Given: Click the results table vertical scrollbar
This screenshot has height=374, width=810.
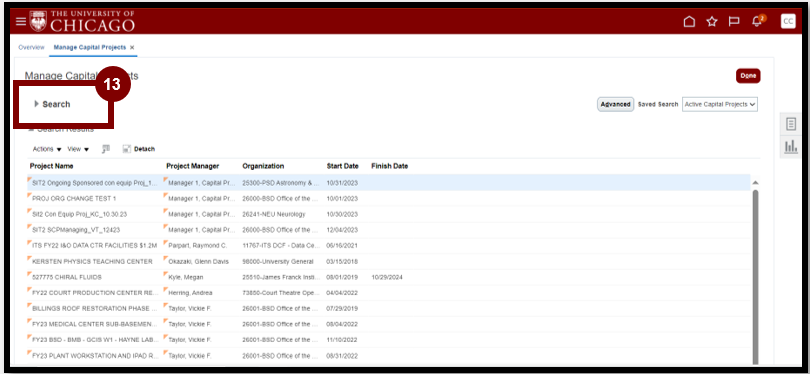Looking at the screenshot, I should pos(755,276).
